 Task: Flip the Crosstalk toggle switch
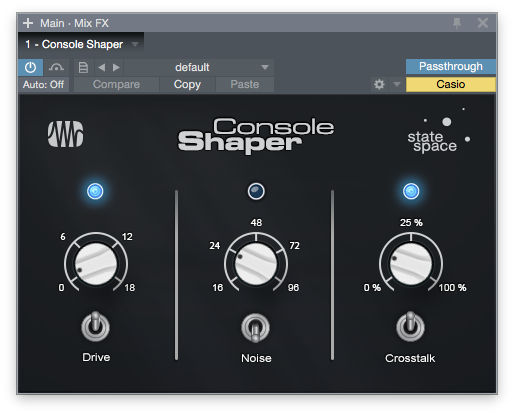click(x=410, y=327)
